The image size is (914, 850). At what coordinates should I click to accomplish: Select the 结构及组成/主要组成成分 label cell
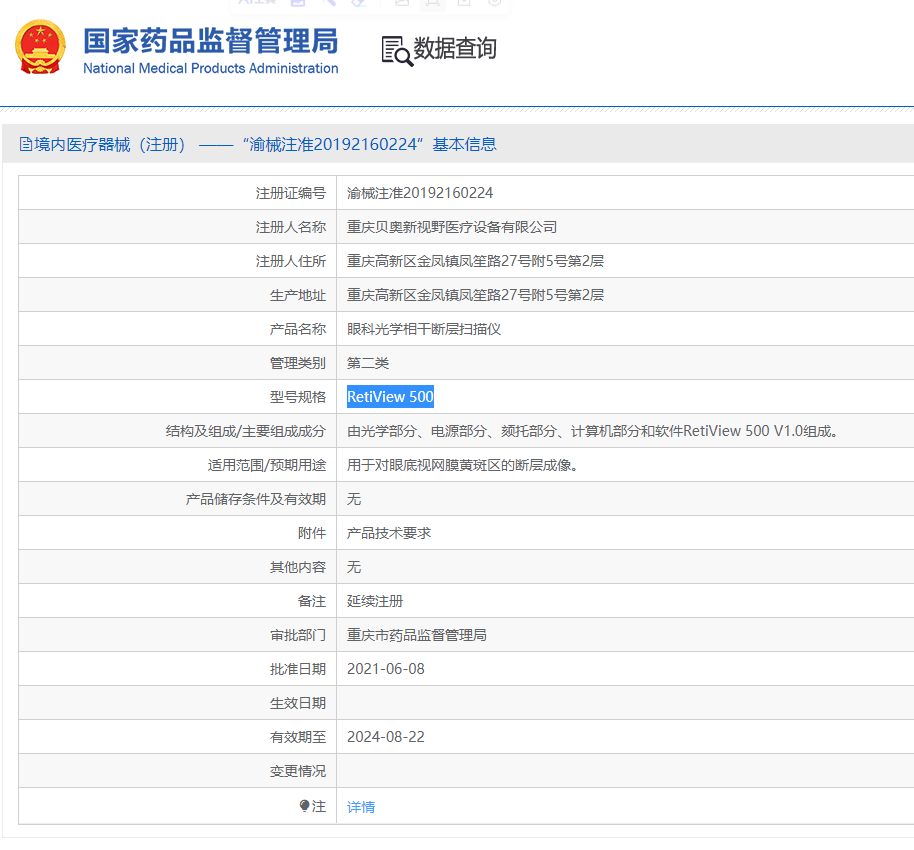[x=177, y=431]
